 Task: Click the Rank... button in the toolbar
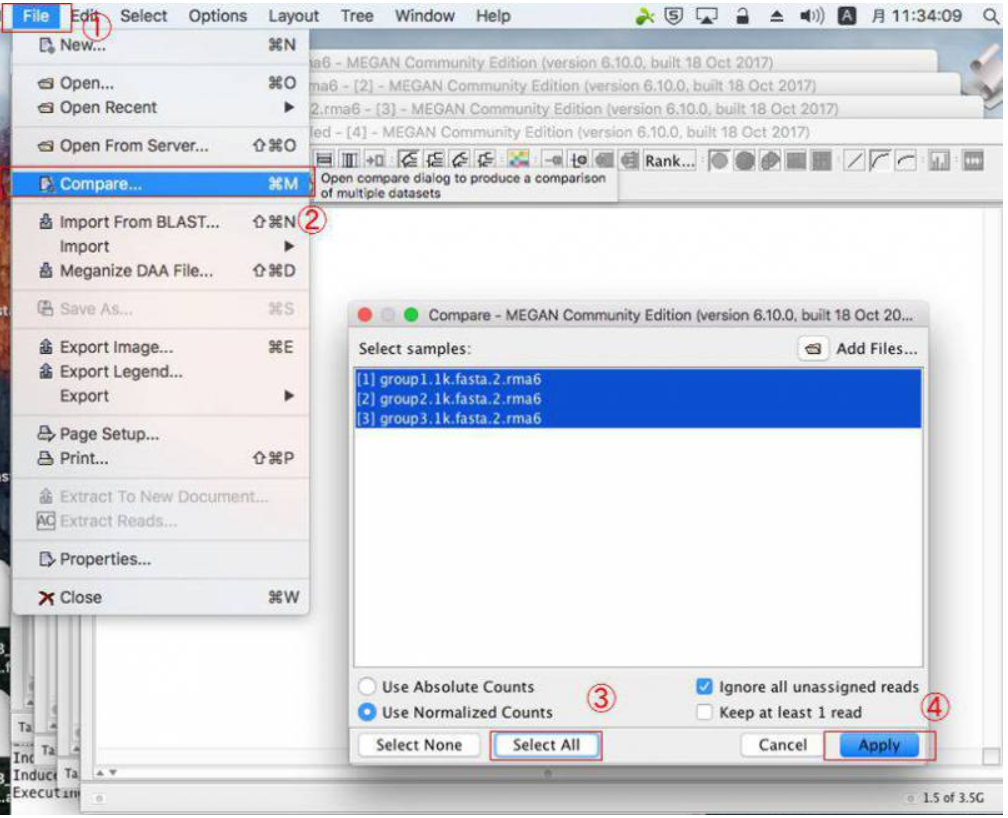(670, 161)
